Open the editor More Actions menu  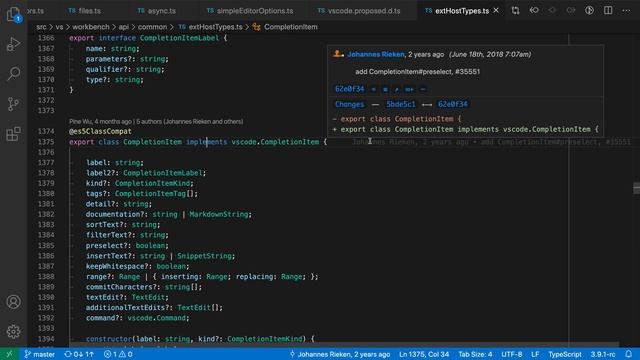(x=626, y=11)
